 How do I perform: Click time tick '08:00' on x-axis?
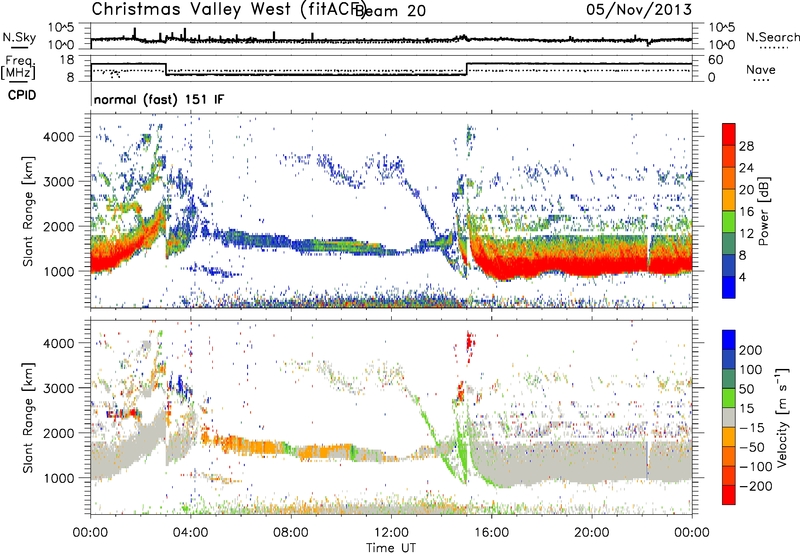click(x=291, y=533)
